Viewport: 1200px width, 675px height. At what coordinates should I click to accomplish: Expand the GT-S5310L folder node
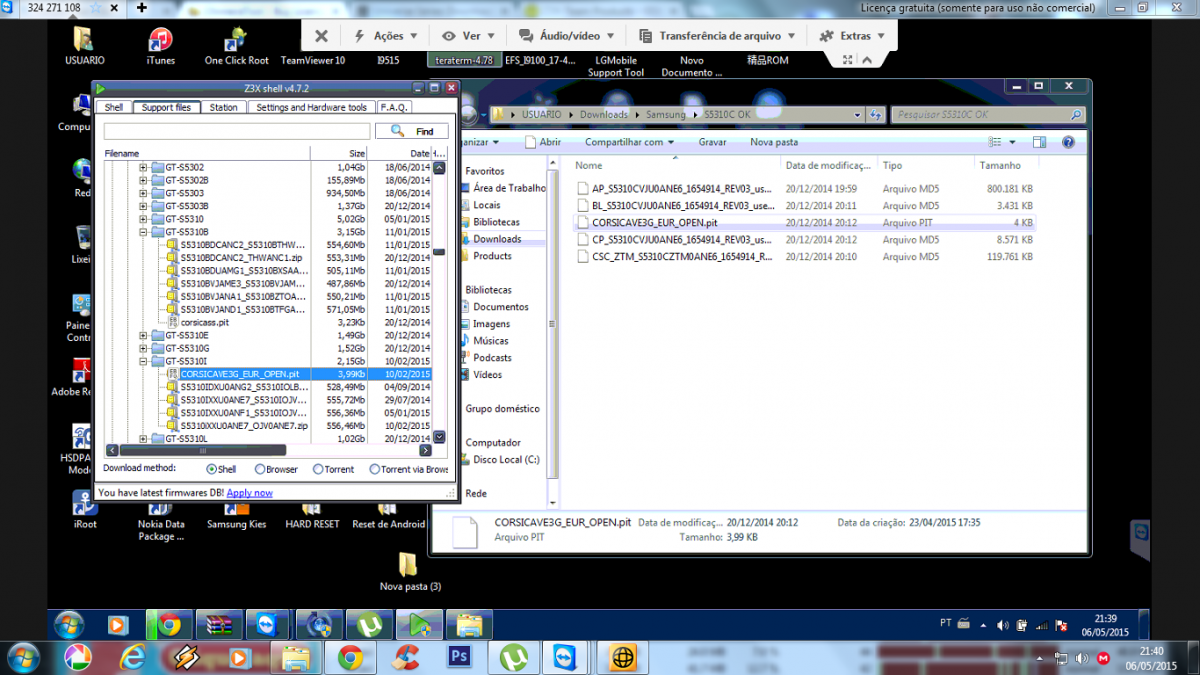pos(143,438)
